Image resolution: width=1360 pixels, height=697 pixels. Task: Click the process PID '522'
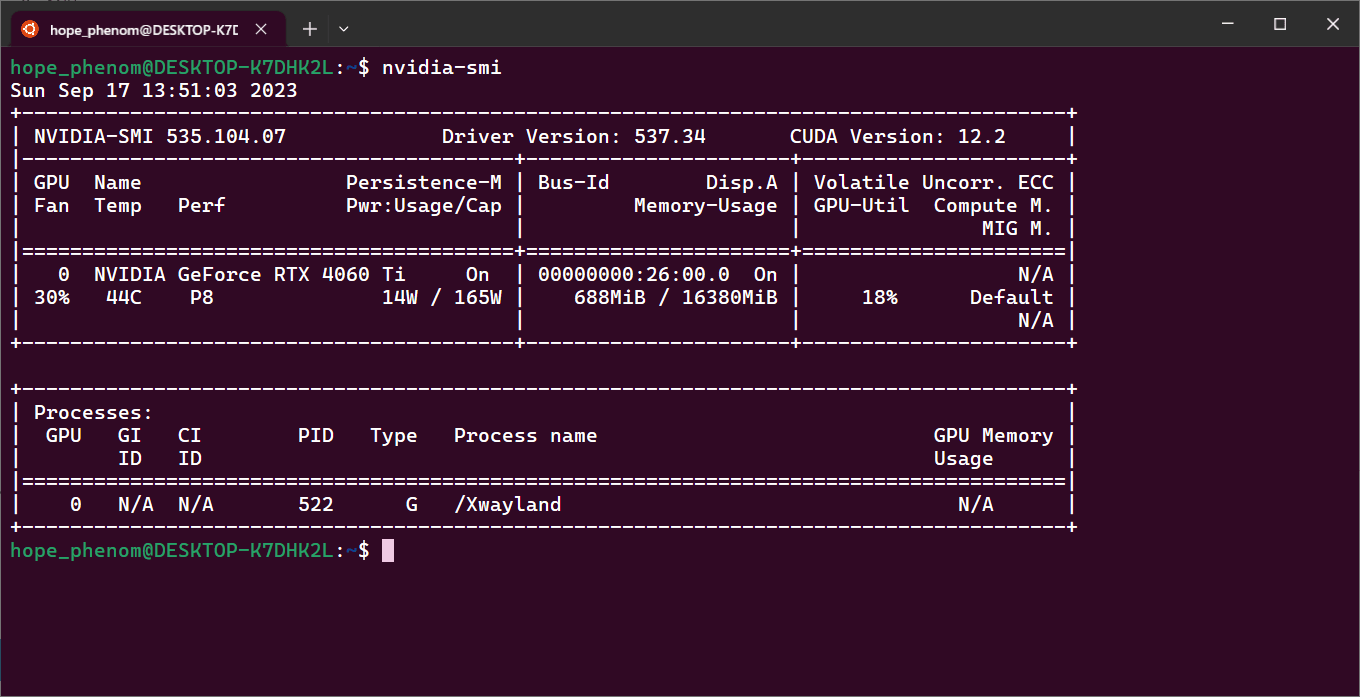pos(316,505)
